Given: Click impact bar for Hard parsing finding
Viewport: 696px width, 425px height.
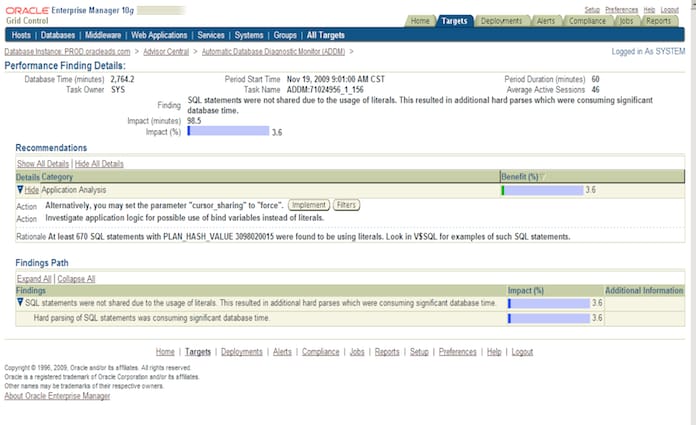Looking at the screenshot, I should 549,318.
